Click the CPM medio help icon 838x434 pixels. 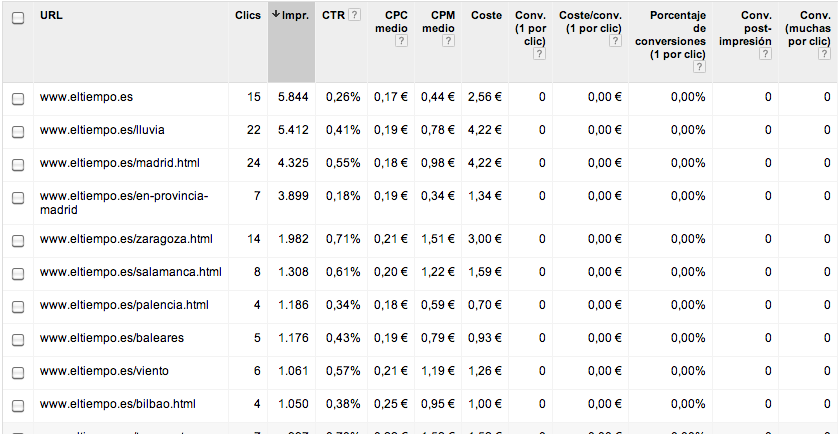coord(448,42)
